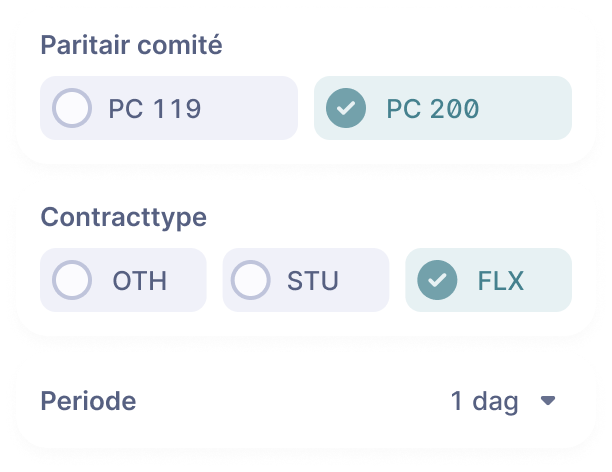
Task: Click the Periode row label
Action: pos(88,402)
